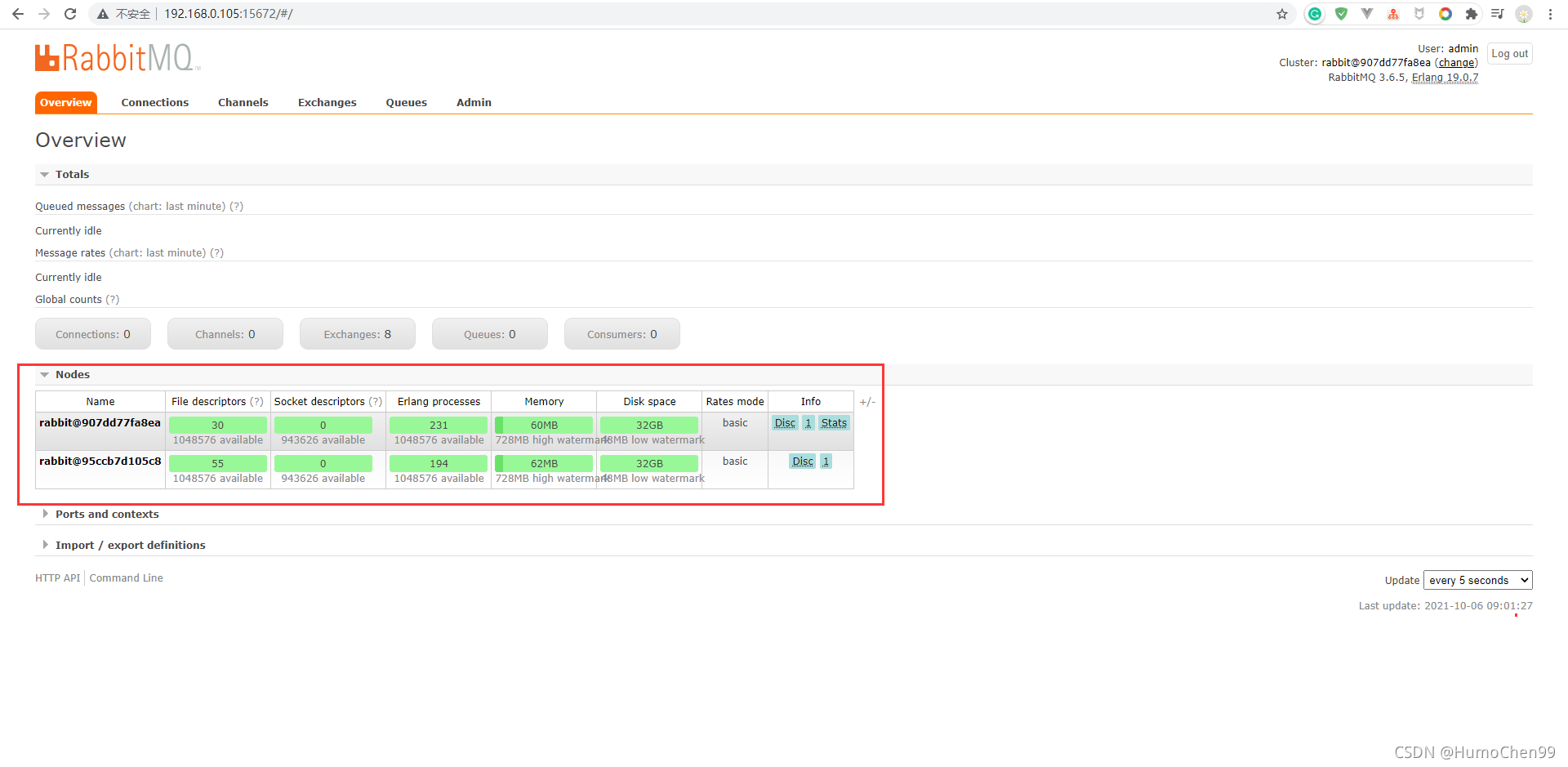Viewport: 1568px width, 767px height.
Task: Click the browser address bar URL
Action: tap(229, 14)
